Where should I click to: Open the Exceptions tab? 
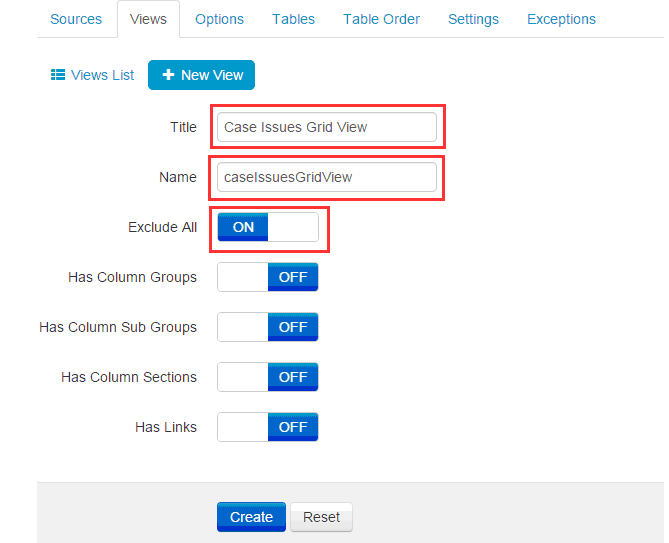561,19
